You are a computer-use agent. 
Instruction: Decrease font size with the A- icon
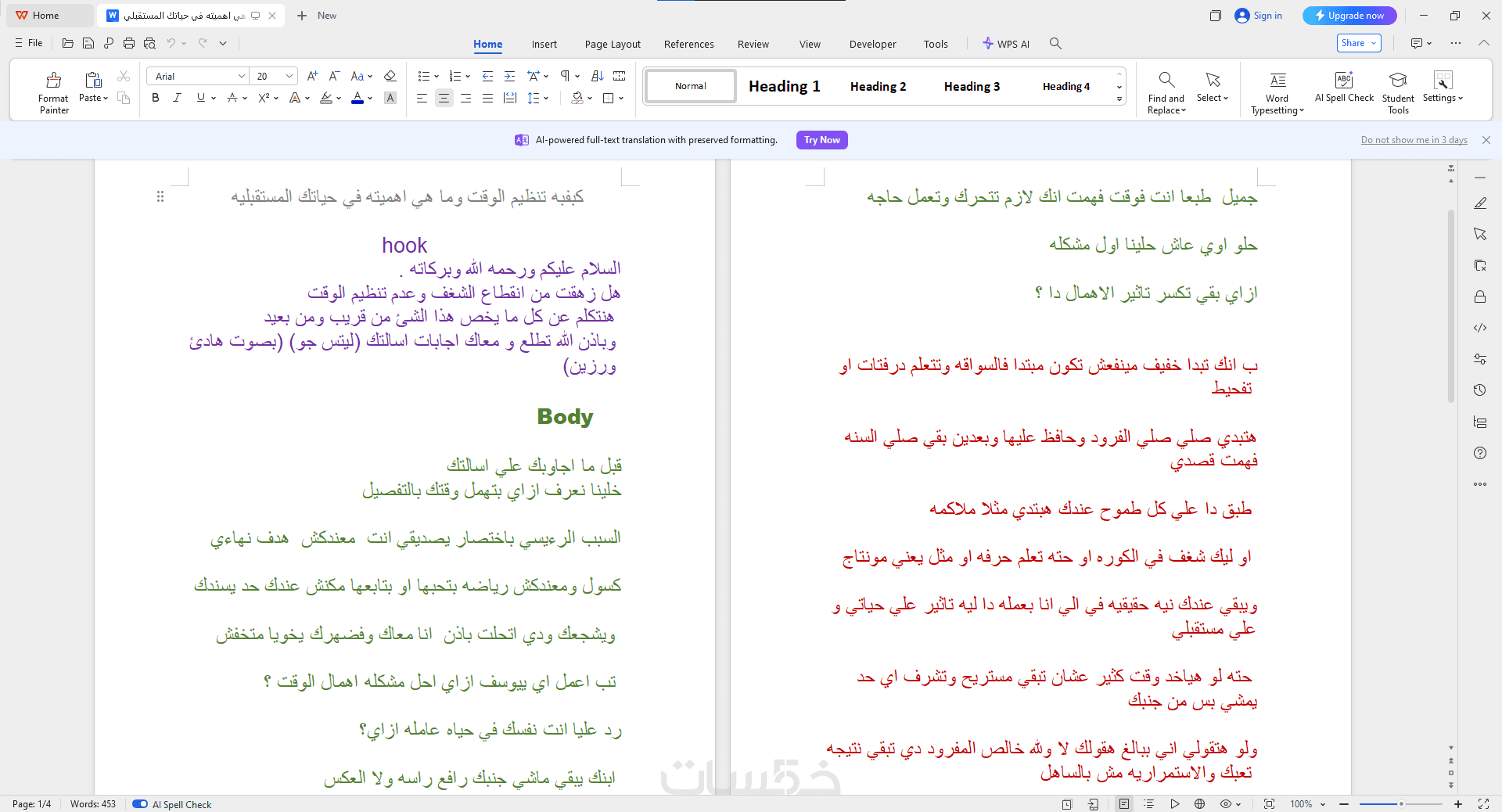click(x=334, y=76)
